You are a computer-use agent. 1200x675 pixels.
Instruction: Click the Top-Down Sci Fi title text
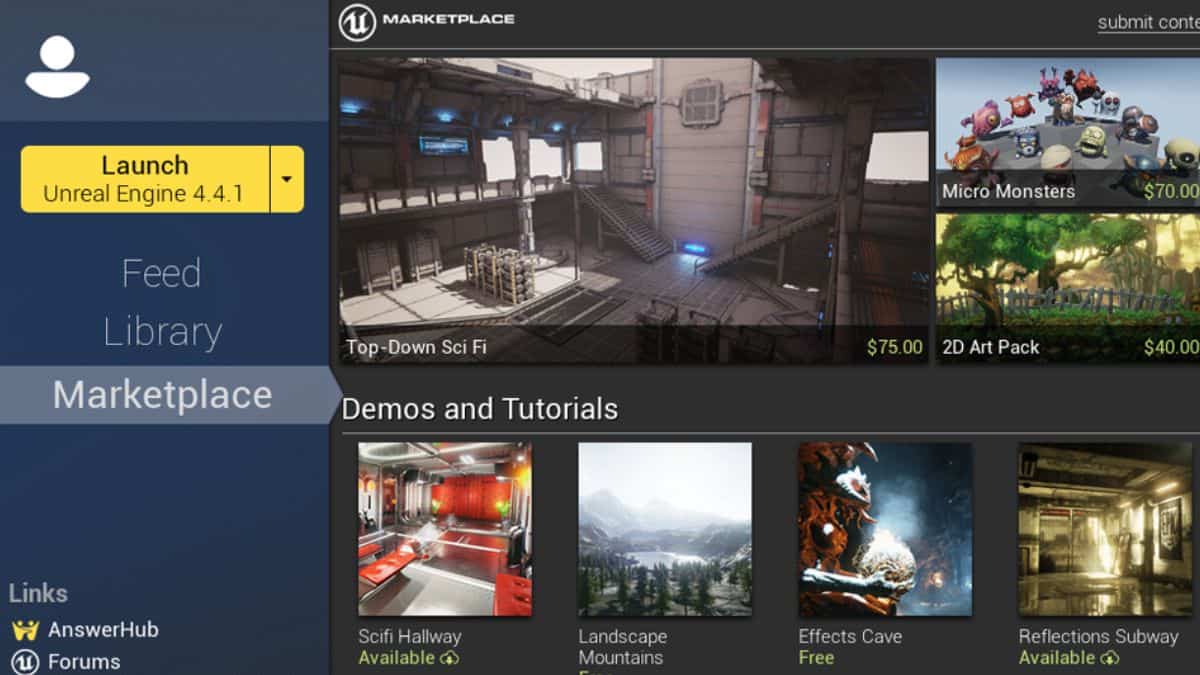point(416,347)
